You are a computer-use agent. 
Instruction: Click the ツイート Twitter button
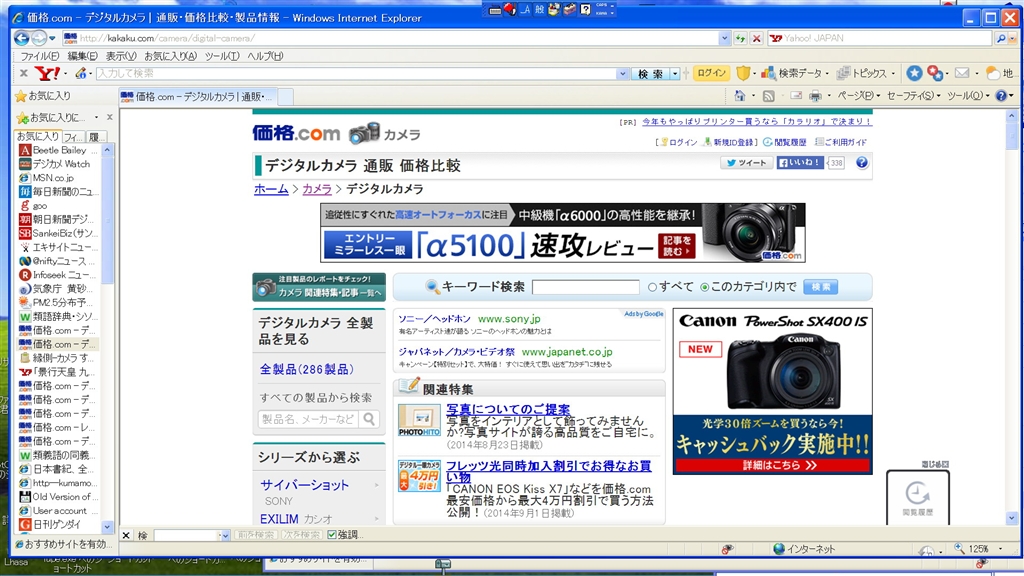tap(746, 163)
